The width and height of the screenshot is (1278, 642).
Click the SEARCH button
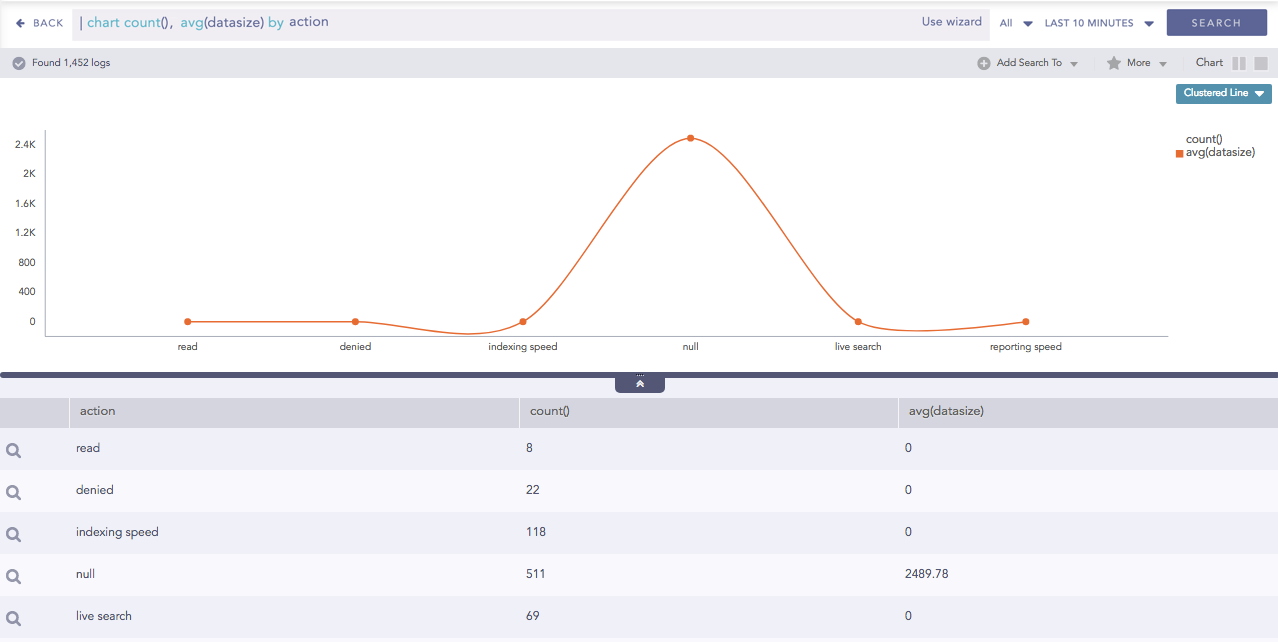1216,22
